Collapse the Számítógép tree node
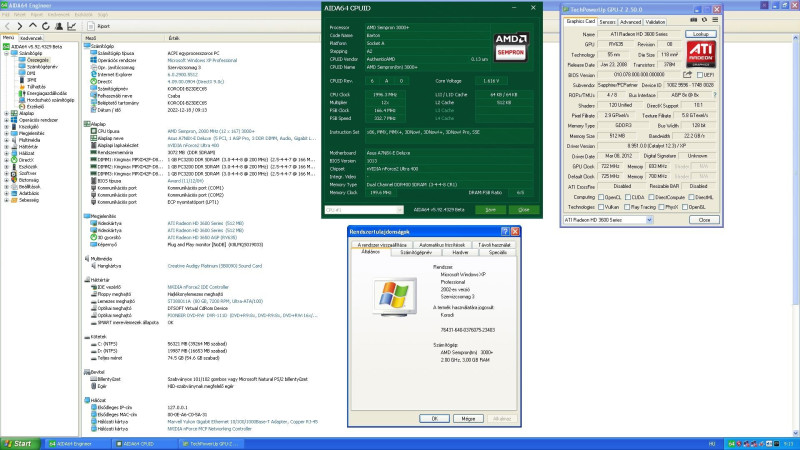The width and height of the screenshot is (800, 450). coord(7,53)
